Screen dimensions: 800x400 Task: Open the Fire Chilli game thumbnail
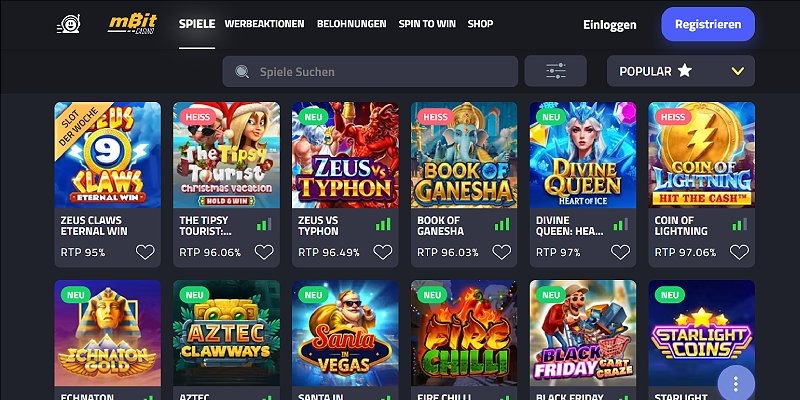pyautogui.click(x=464, y=333)
